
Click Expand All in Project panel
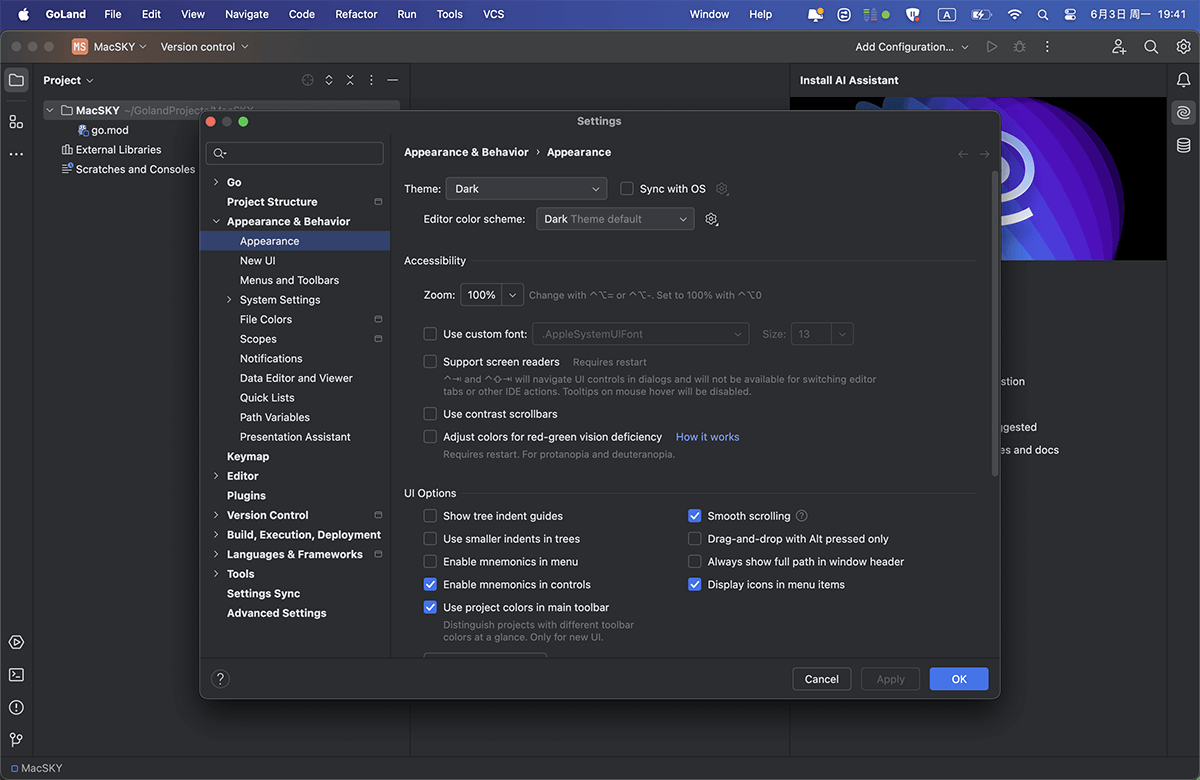[x=329, y=80]
